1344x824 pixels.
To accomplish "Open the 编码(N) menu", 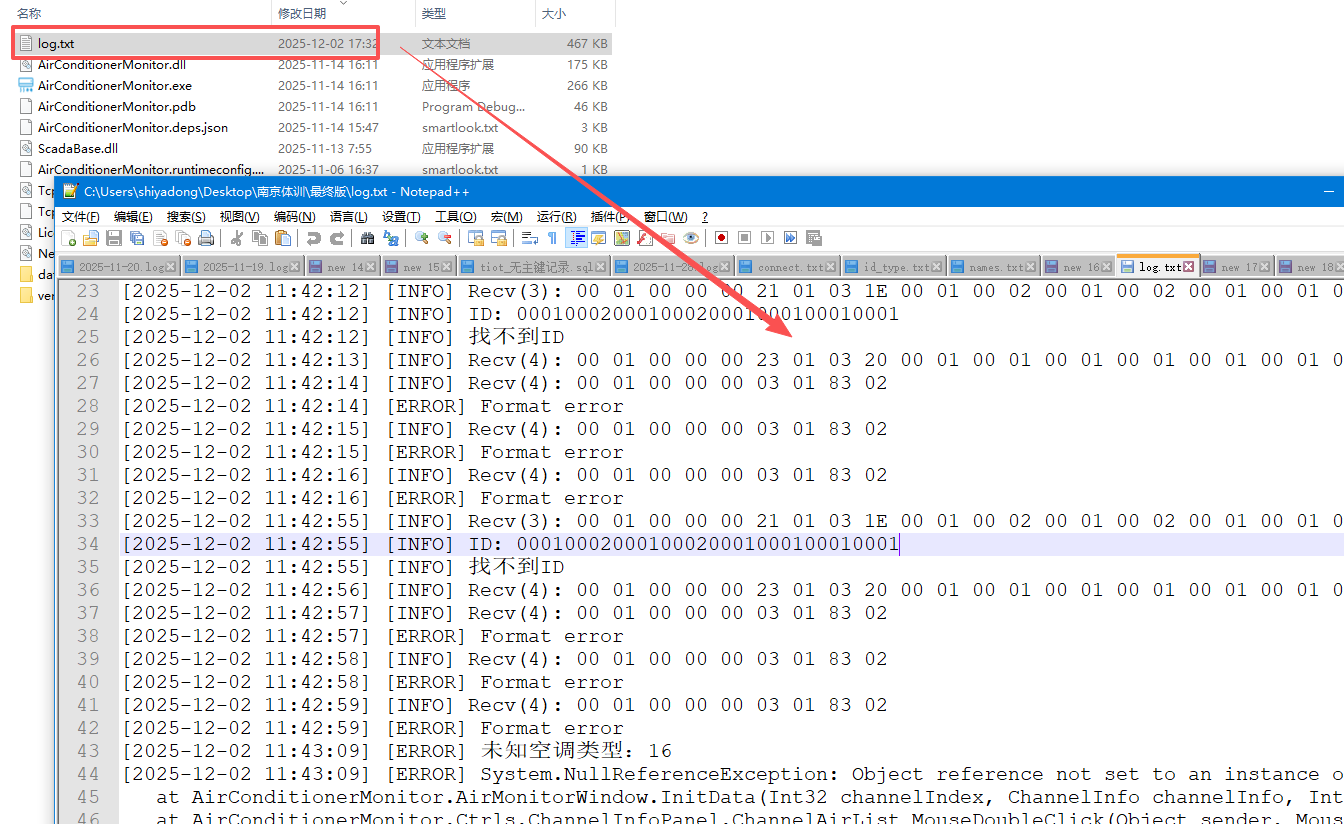I will tap(294, 217).
